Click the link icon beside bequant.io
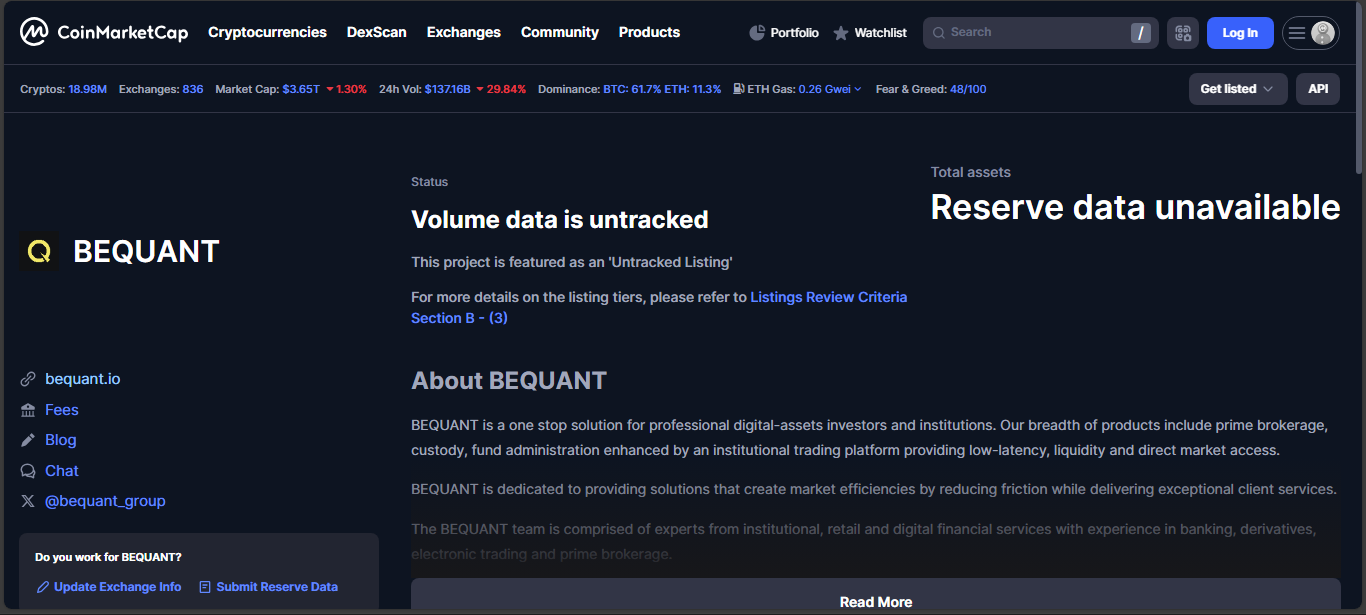The height and width of the screenshot is (615, 1366). [x=28, y=379]
